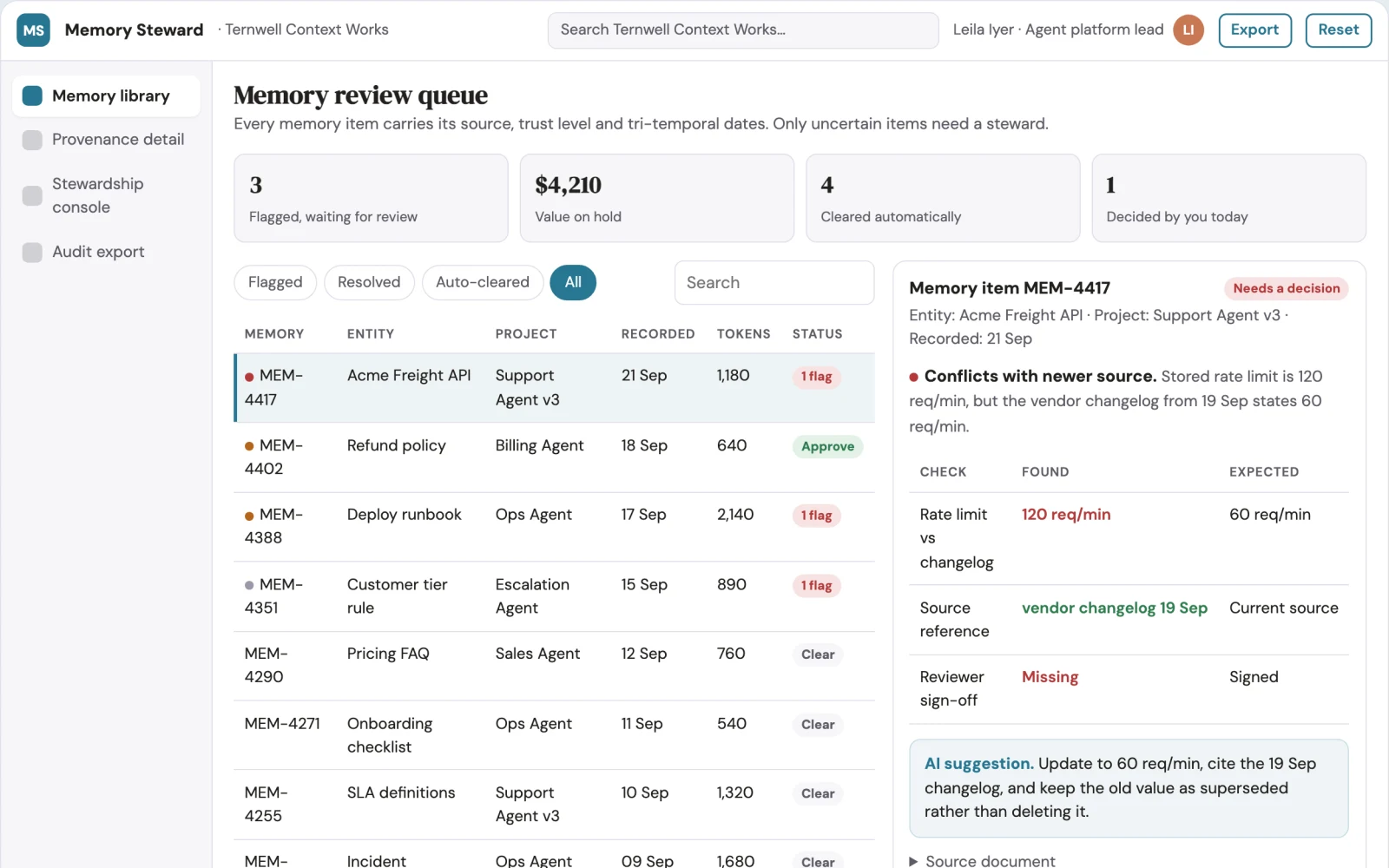
Task: Click the vendor changelog 19 Sep reference
Action: 1115,608
